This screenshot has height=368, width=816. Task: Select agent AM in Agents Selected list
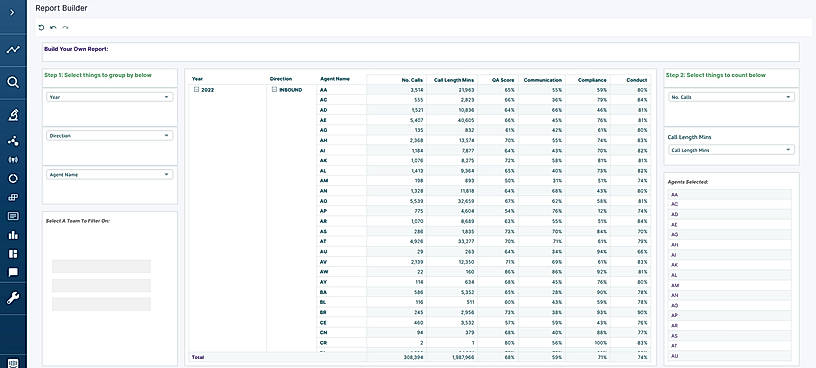[x=729, y=285]
